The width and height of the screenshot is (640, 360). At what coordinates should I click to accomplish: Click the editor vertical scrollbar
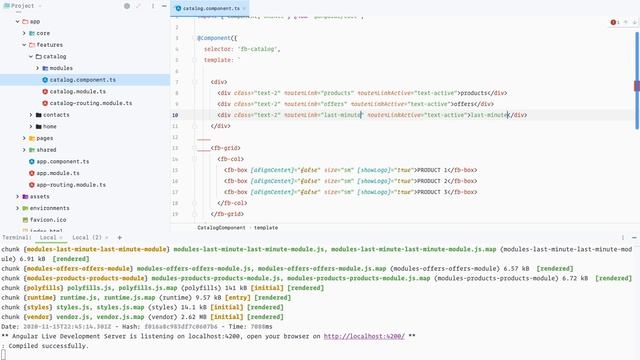click(x=637, y=80)
